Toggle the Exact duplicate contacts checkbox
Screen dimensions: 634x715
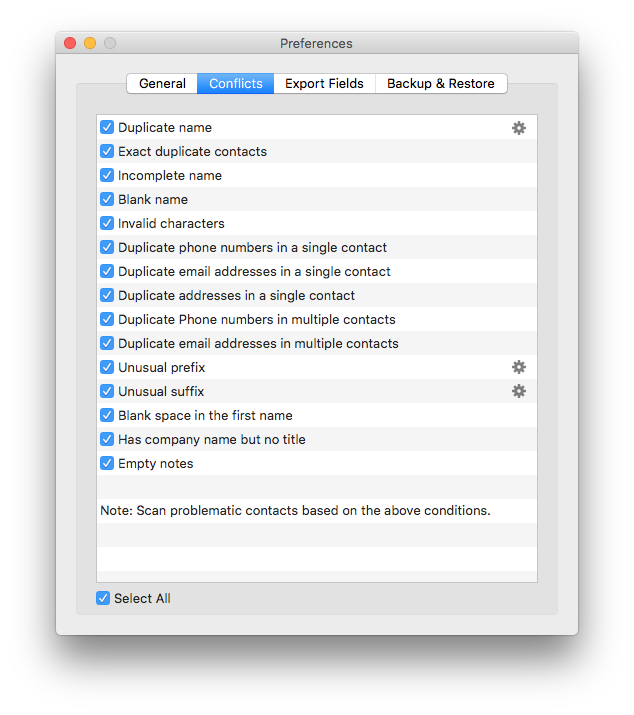pos(107,151)
